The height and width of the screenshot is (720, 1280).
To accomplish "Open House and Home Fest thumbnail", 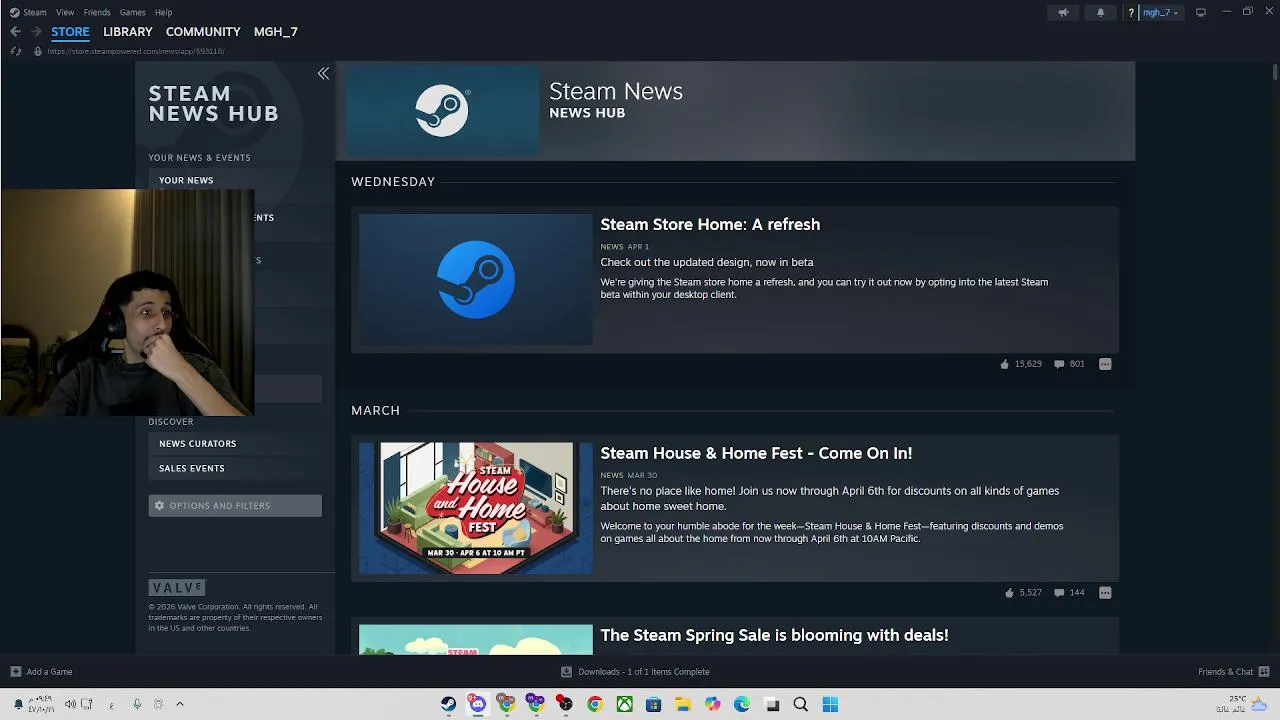I will pyautogui.click(x=476, y=508).
